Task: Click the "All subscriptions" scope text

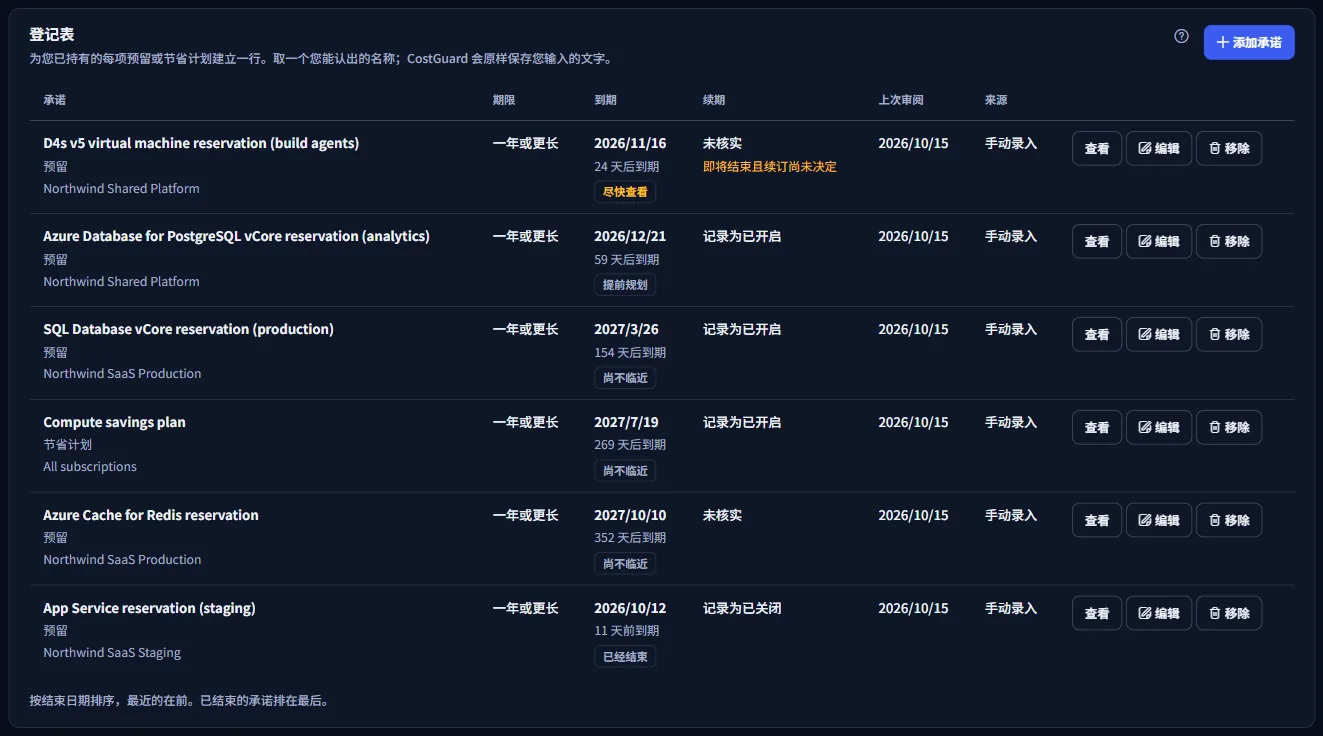Action: click(90, 467)
